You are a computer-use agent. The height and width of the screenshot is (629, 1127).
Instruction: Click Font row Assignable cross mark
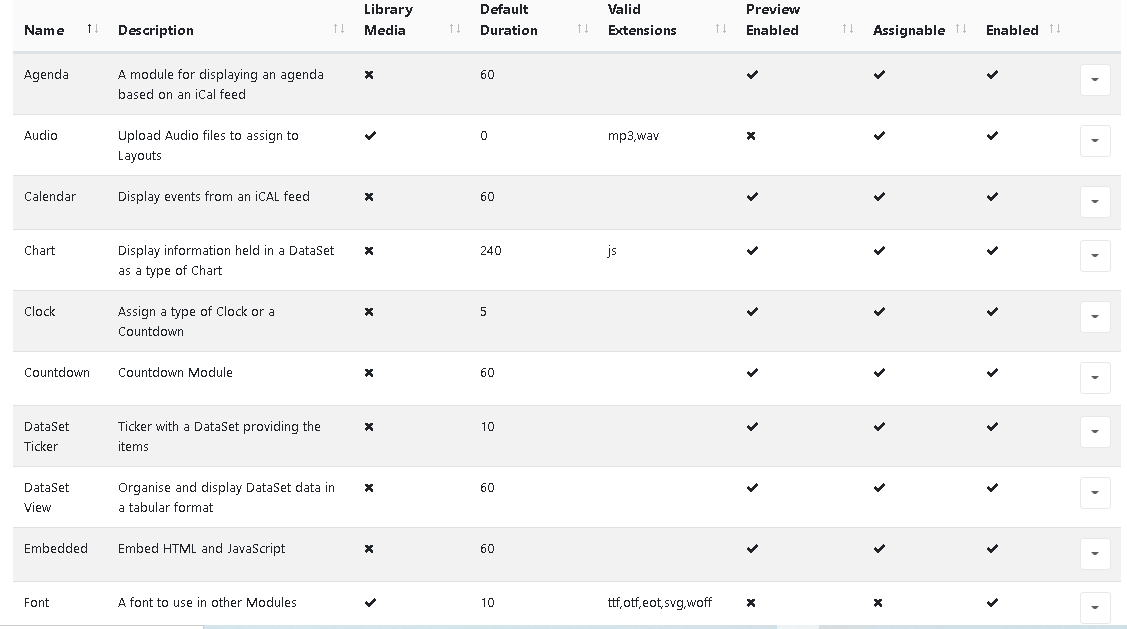(x=878, y=603)
